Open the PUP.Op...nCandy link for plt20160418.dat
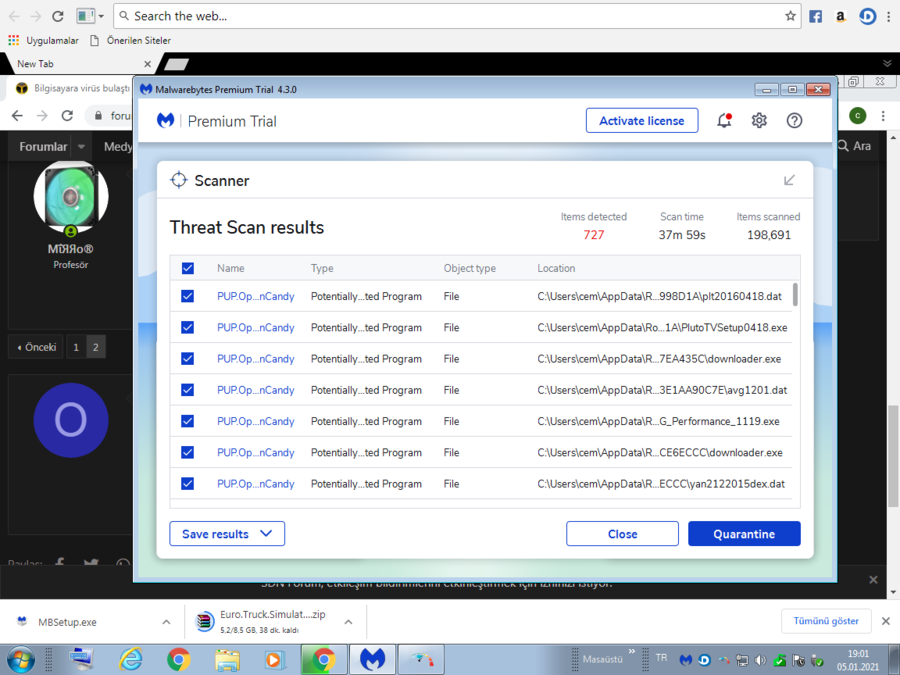This screenshot has width=900, height=675. click(x=255, y=296)
